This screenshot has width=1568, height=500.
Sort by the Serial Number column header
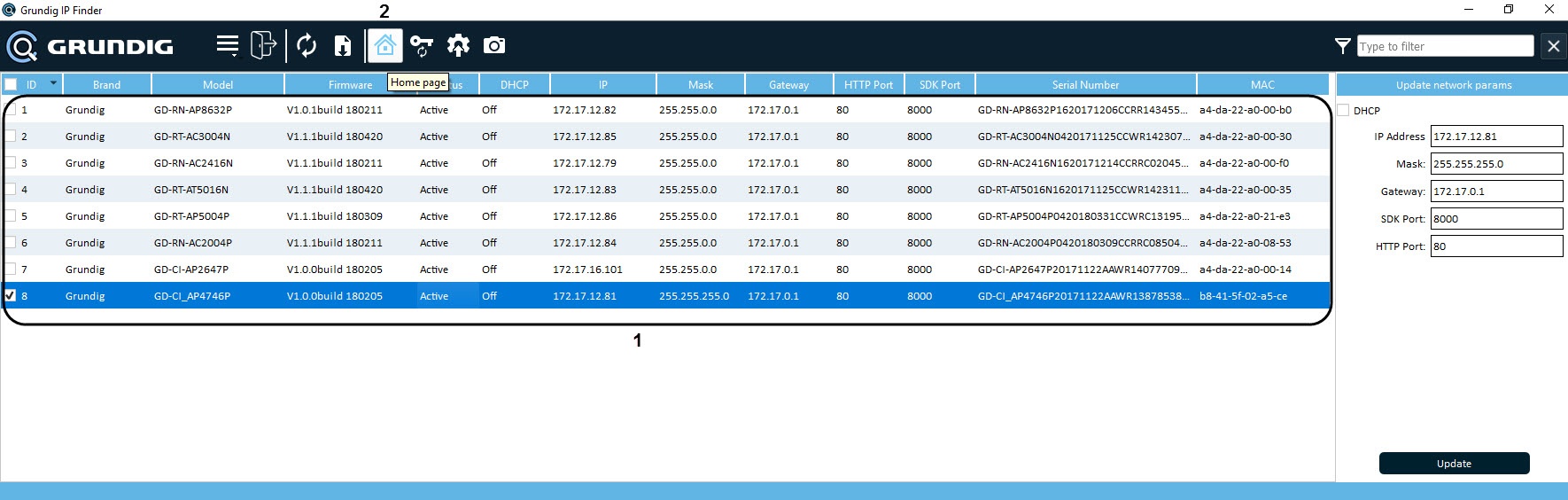pos(1085,84)
